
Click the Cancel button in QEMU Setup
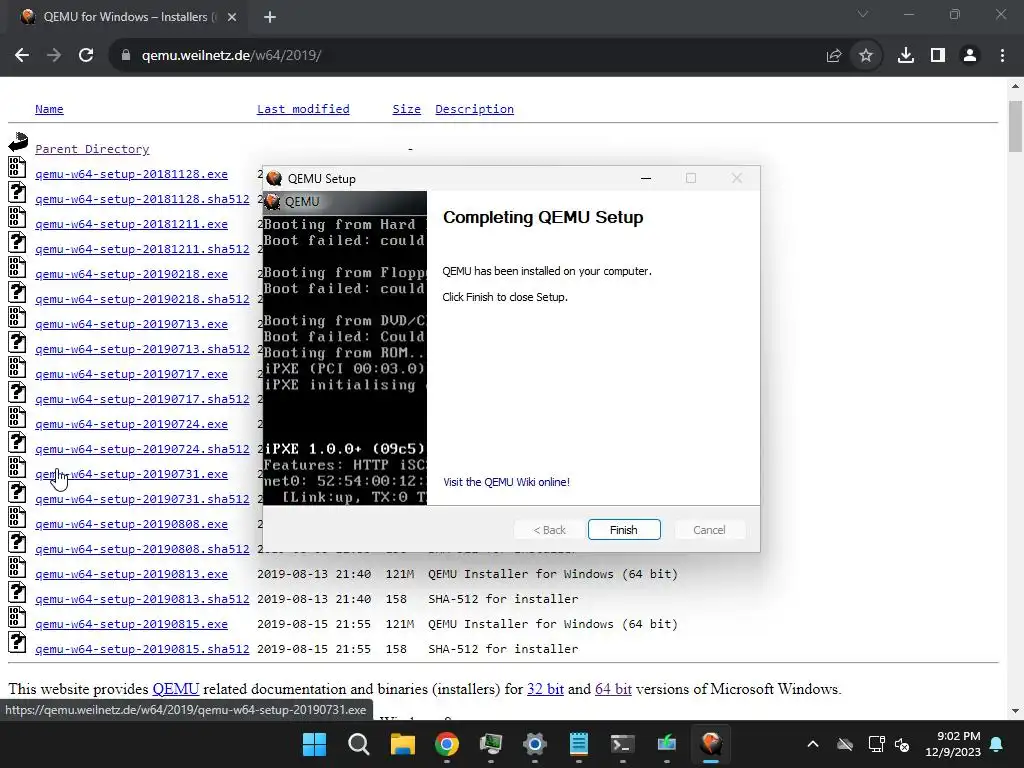click(x=709, y=530)
